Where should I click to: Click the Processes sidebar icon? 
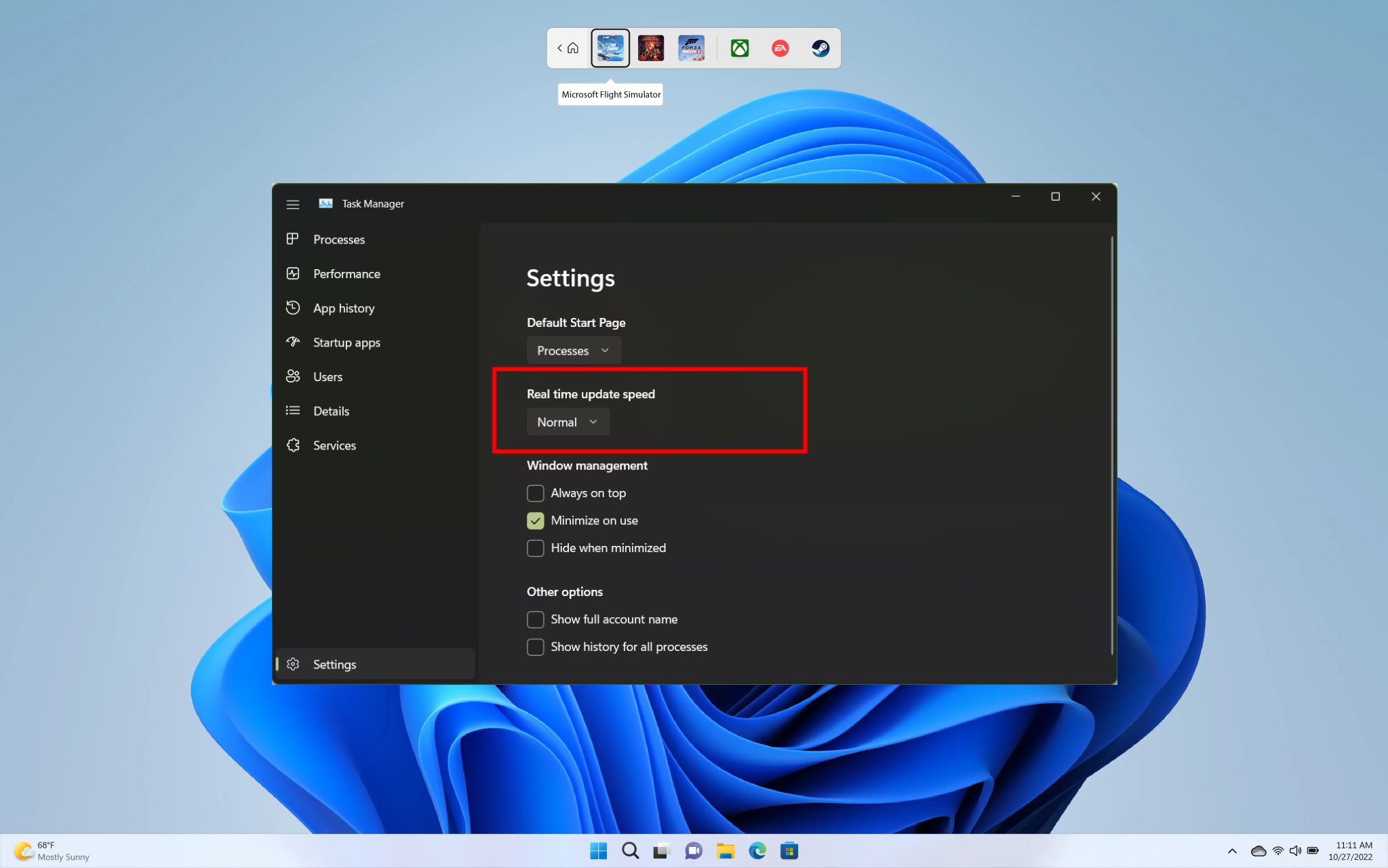point(293,239)
